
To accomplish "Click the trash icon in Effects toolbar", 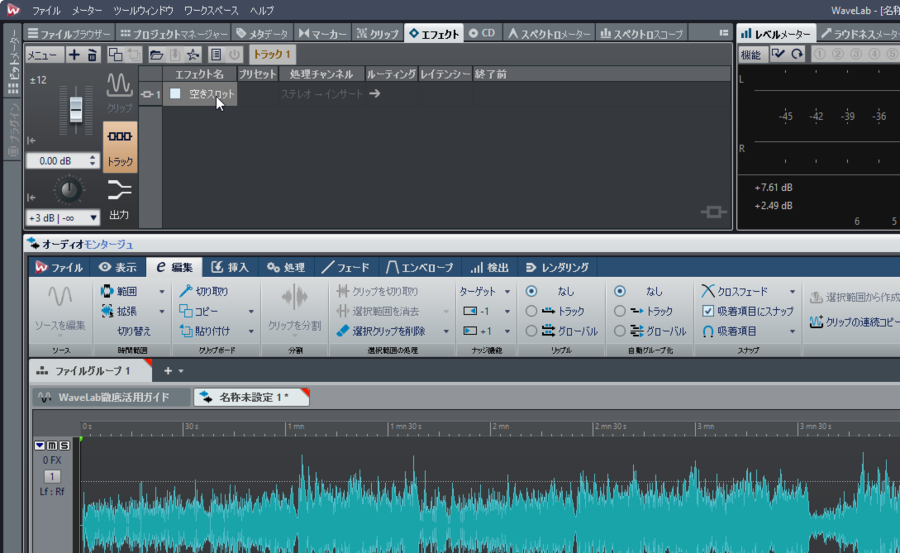I will click(92, 55).
